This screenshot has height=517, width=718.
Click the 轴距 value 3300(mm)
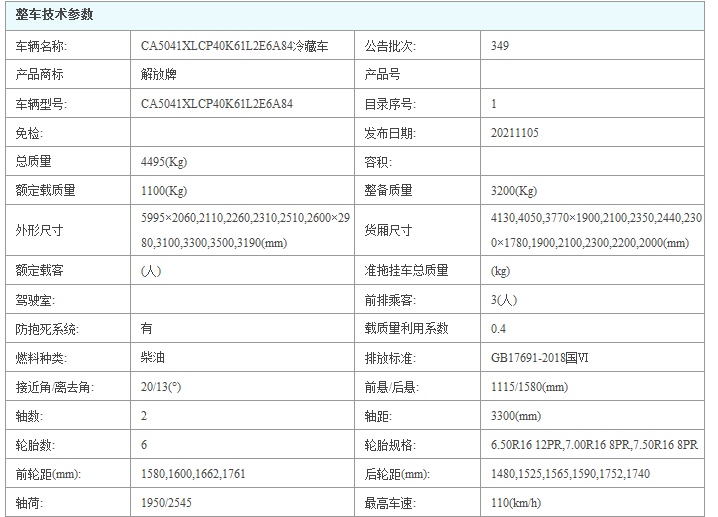click(516, 416)
